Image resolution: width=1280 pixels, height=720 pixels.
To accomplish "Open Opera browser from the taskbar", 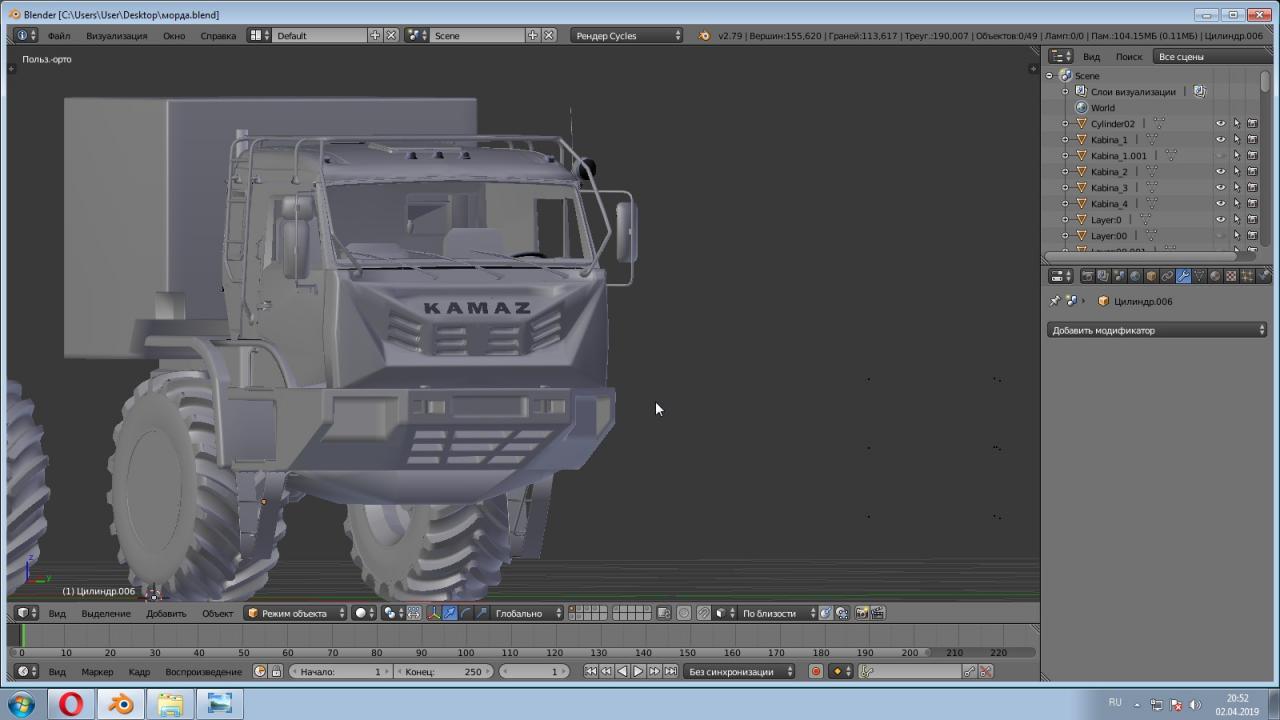I will click(x=70, y=704).
